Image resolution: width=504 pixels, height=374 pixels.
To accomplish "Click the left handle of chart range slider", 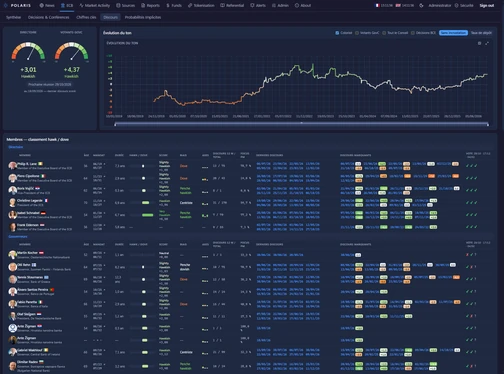I will pyautogui.click(x=115, y=124).
